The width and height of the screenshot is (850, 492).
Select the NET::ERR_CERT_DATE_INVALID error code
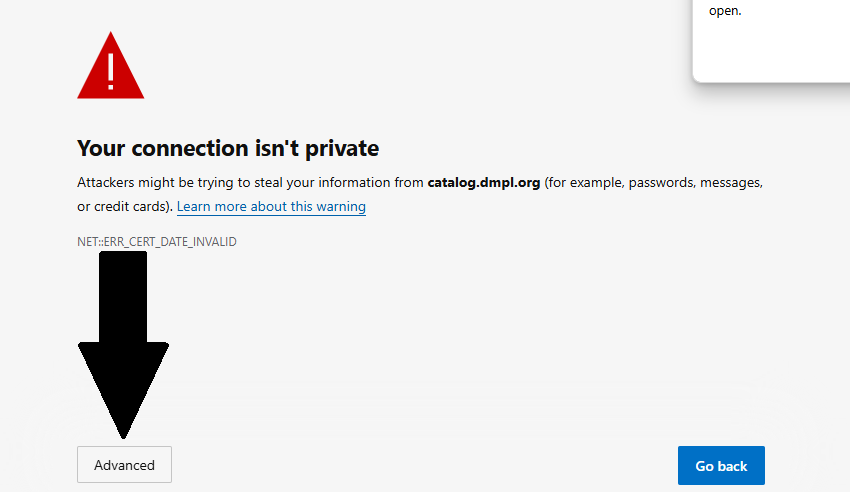click(157, 242)
